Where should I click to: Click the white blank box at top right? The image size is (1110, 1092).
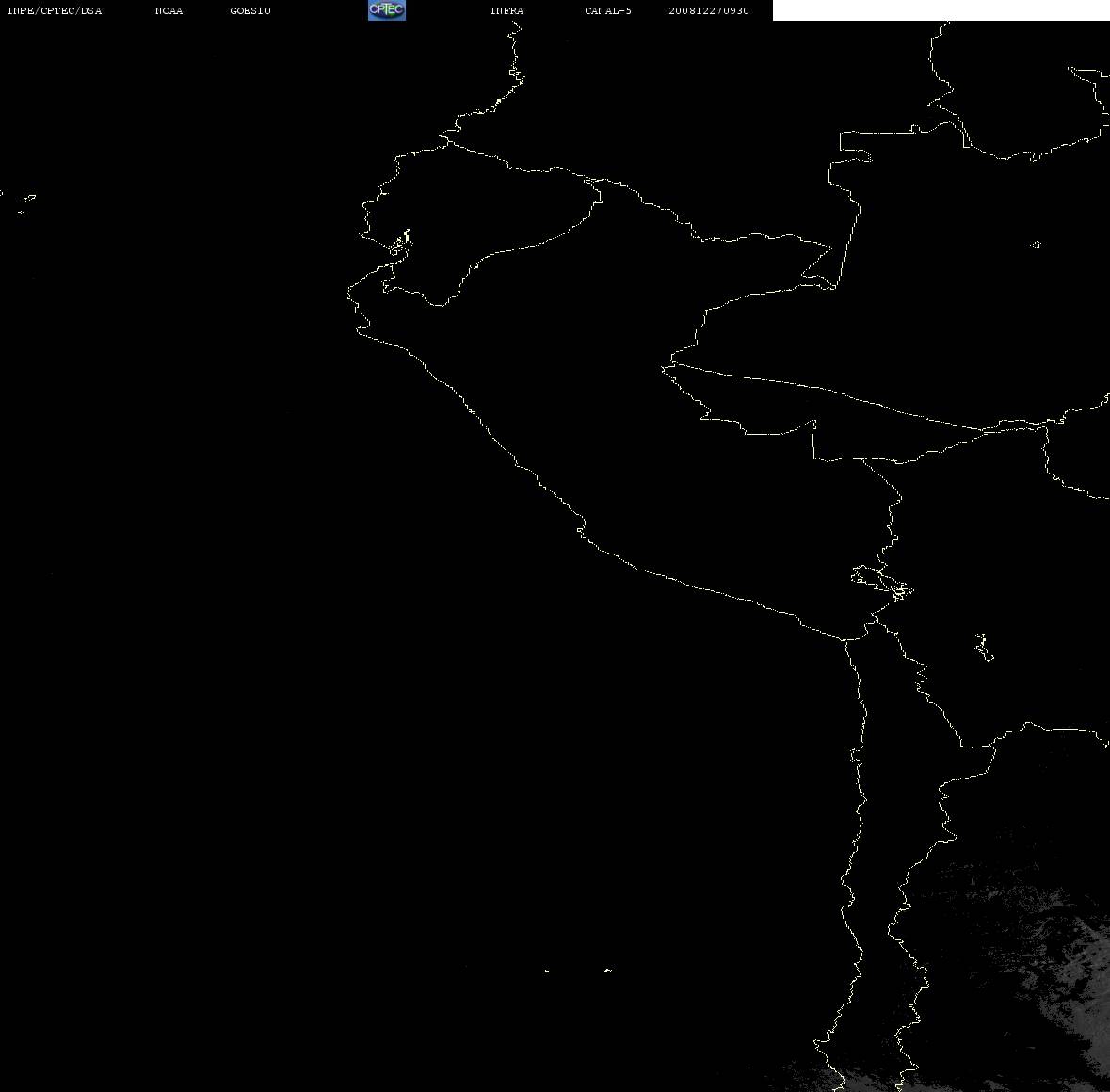click(941, 10)
